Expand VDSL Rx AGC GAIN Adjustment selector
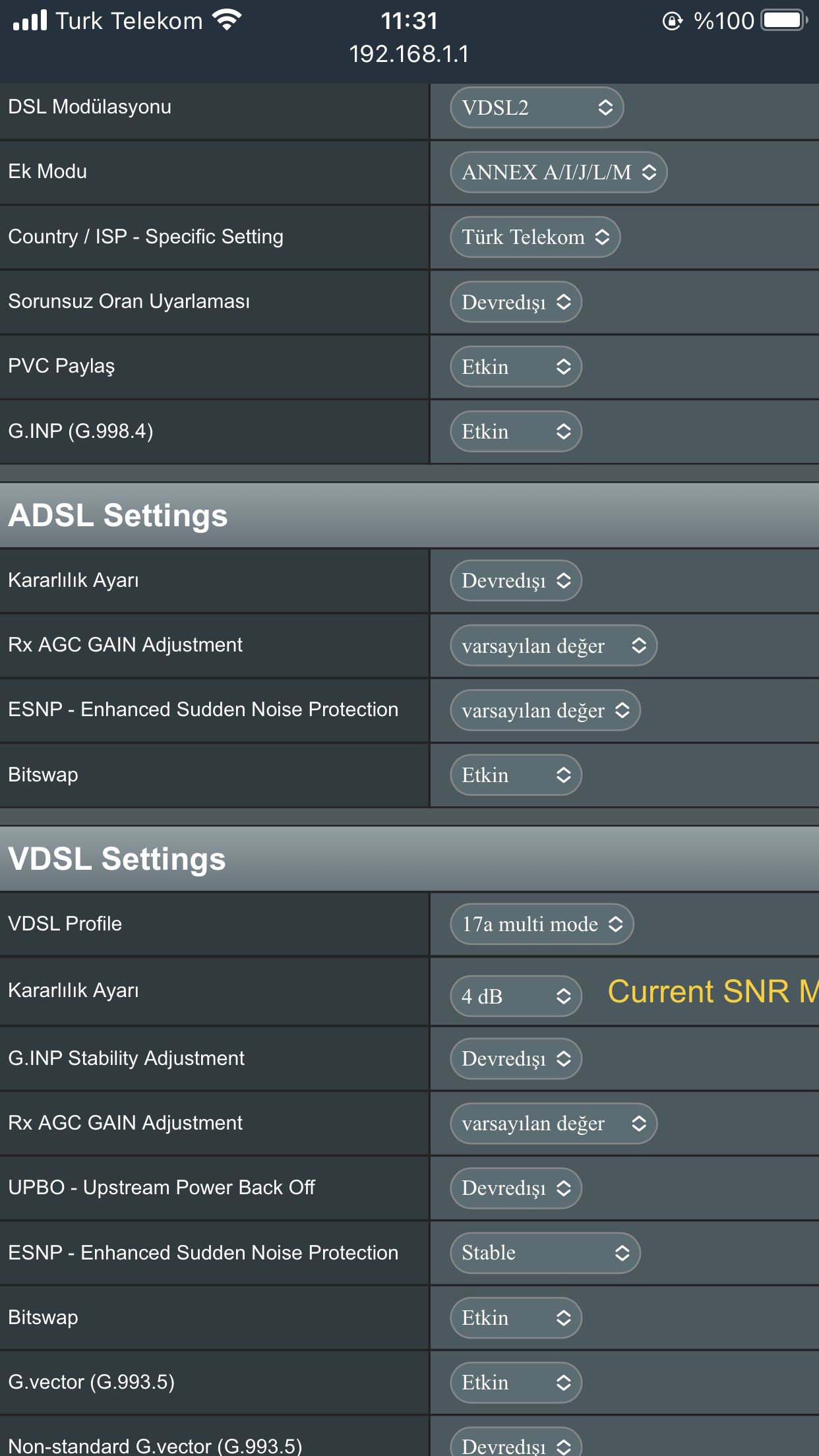This screenshot has height=1456, width=819. coord(553,1123)
